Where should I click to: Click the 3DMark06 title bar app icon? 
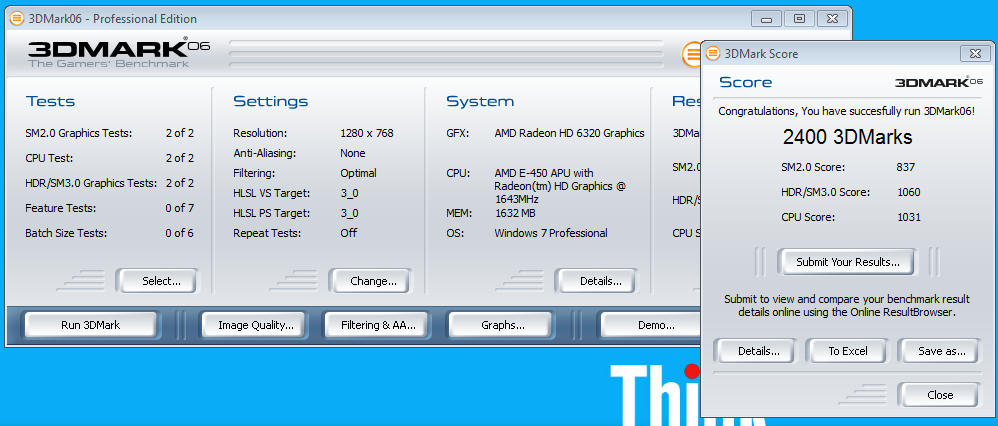pos(18,18)
